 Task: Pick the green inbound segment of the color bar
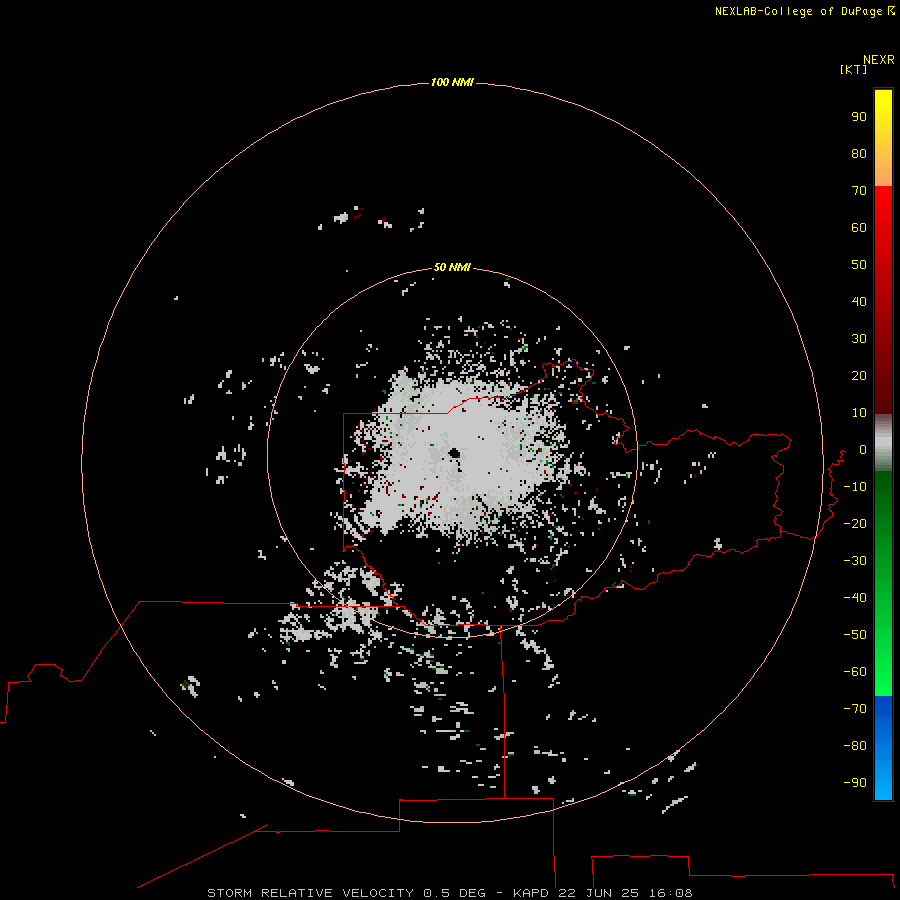pyautogui.click(x=883, y=584)
